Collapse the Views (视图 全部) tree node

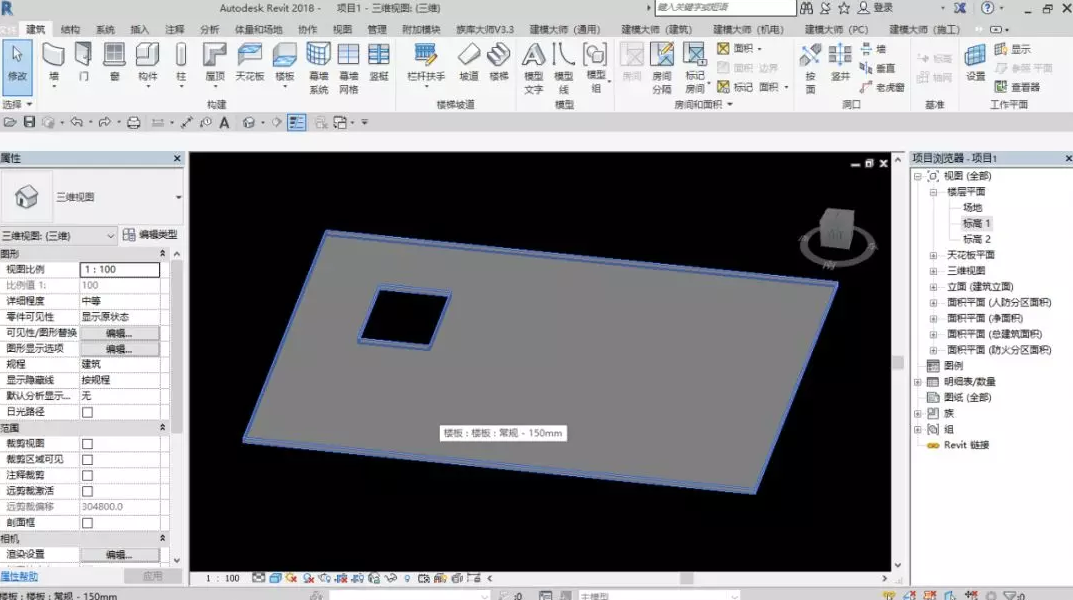coord(918,176)
